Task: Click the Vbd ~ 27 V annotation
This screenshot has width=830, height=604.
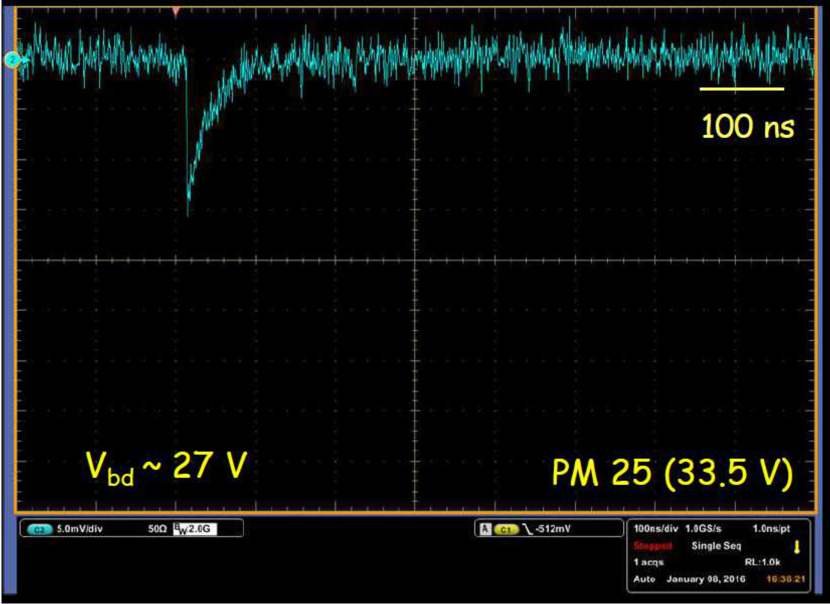Action: pyautogui.click(x=166, y=467)
